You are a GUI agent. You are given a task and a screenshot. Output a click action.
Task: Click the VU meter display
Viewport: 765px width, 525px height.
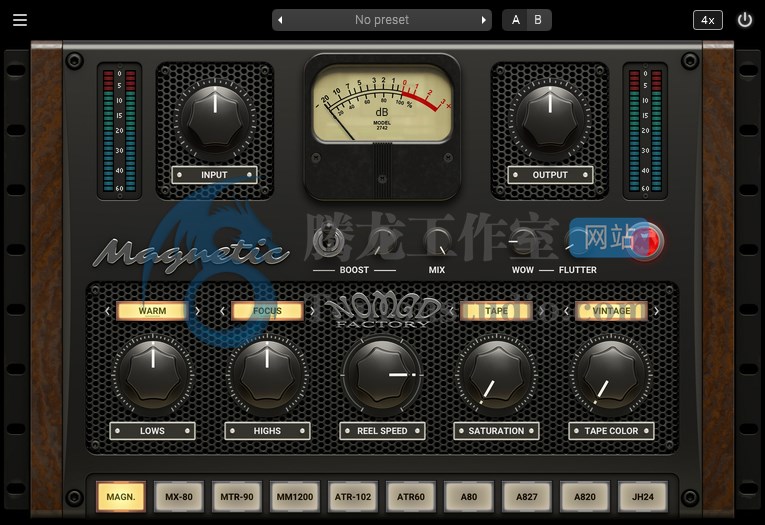[x=382, y=103]
